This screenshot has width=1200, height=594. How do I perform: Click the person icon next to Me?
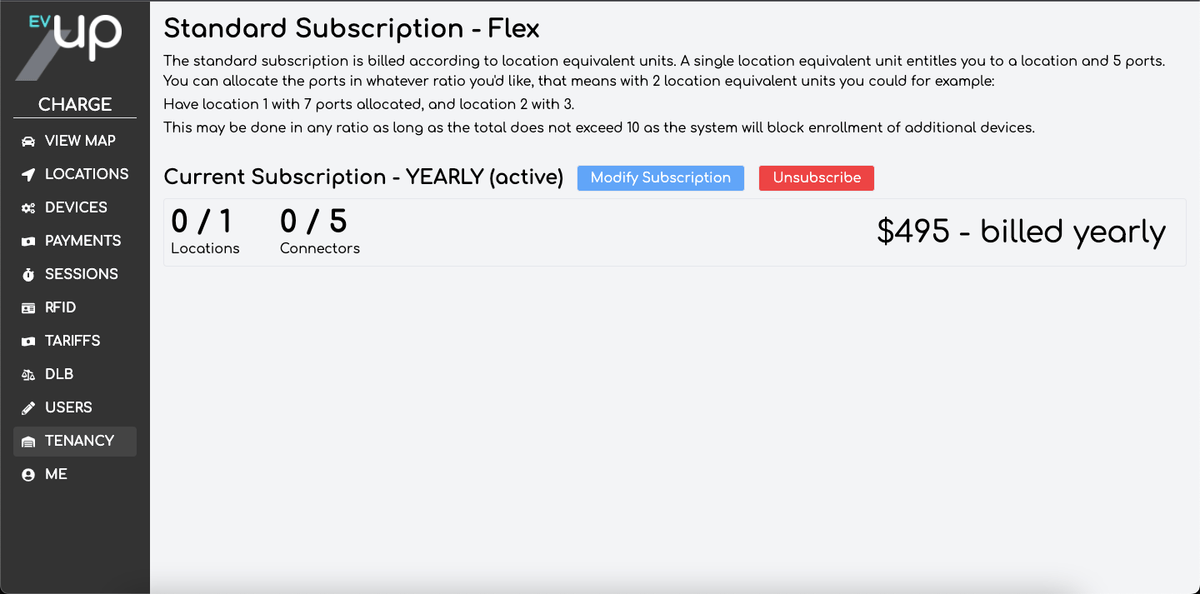click(x=28, y=474)
